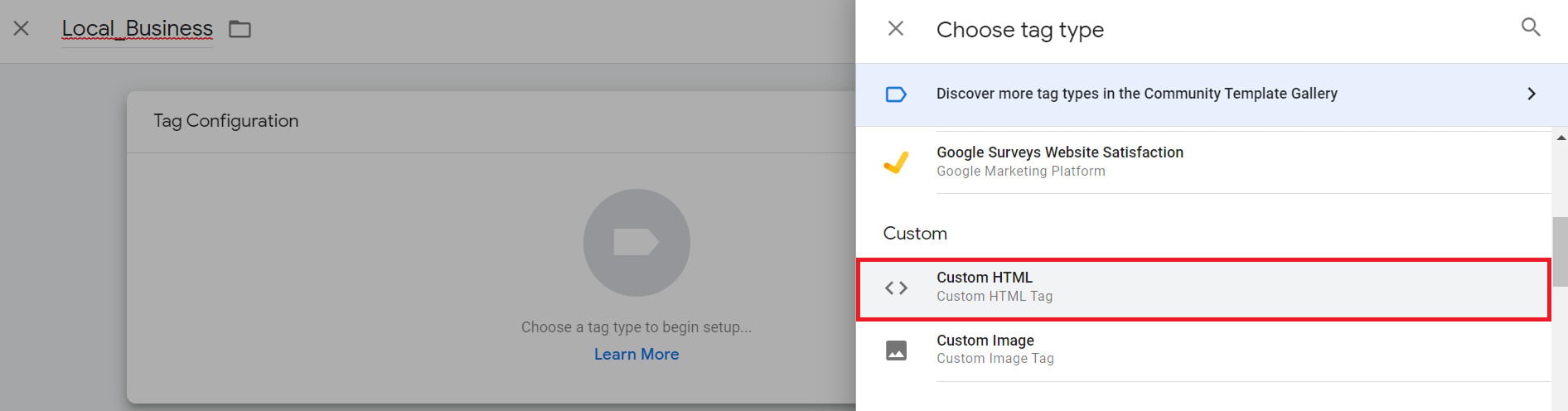The width and height of the screenshot is (1568, 411).
Task: Close the Local_Business tag editor
Action: (22, 28)
